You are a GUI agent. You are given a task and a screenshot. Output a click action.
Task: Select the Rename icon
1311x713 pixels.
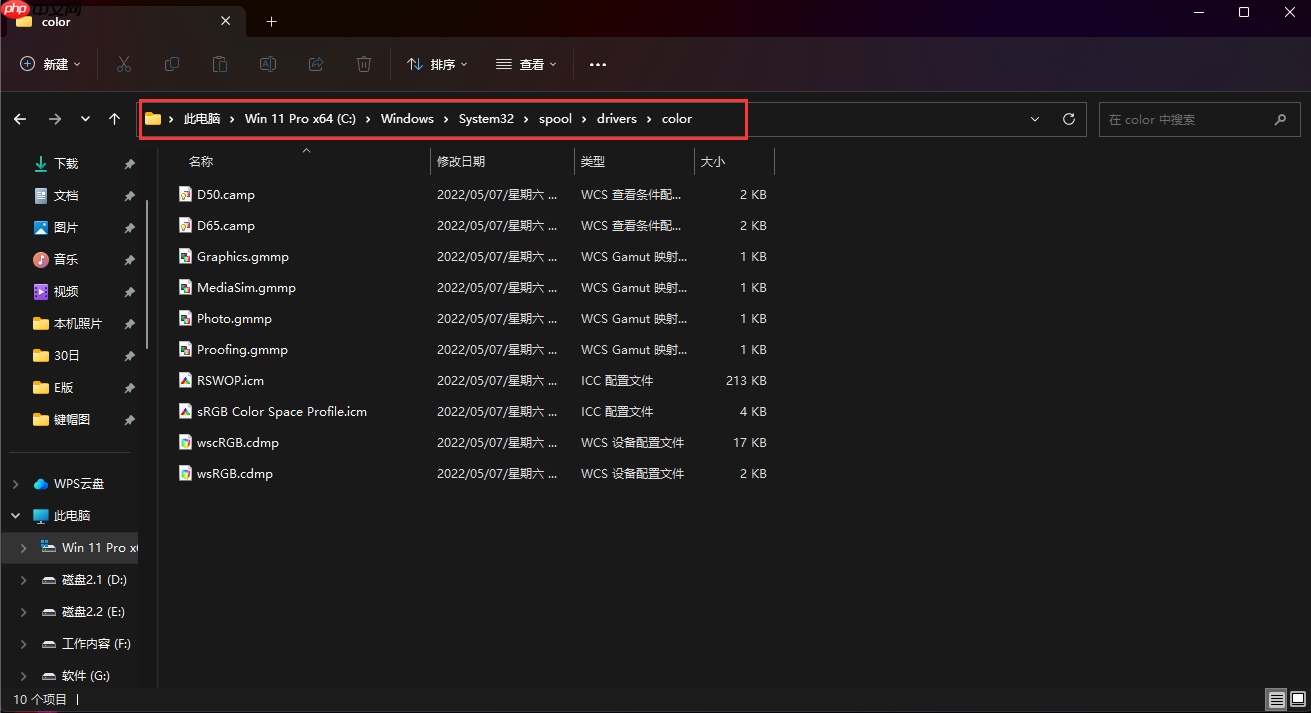[268, 64]
